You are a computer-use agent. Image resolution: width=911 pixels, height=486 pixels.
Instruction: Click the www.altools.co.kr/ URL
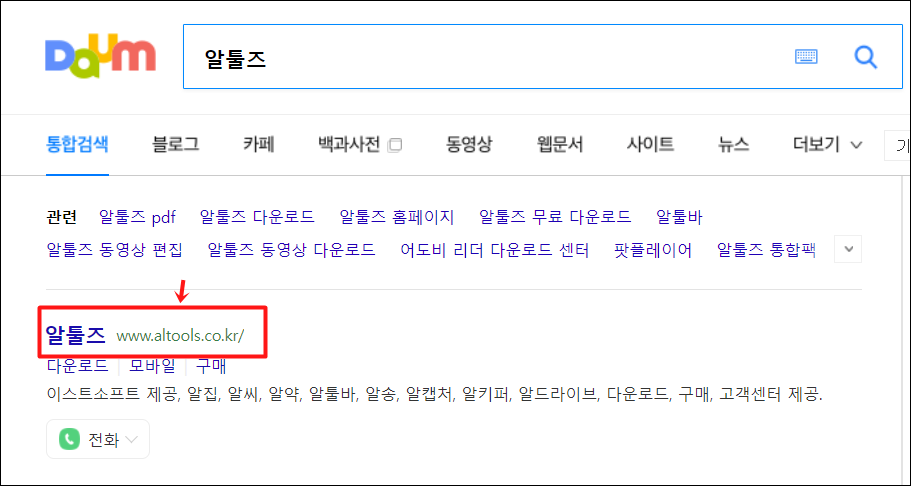click(181, 336)
